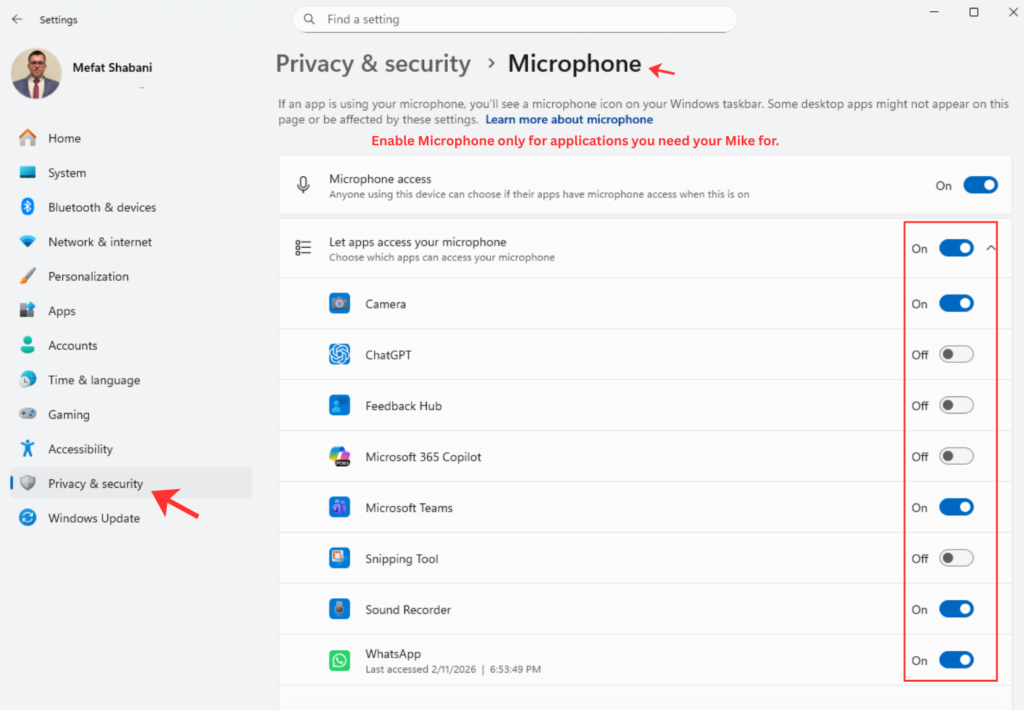This screenshot has height=710, width=1024.
Task: Click the ChatGPT app icon
Action: (339, 355)
